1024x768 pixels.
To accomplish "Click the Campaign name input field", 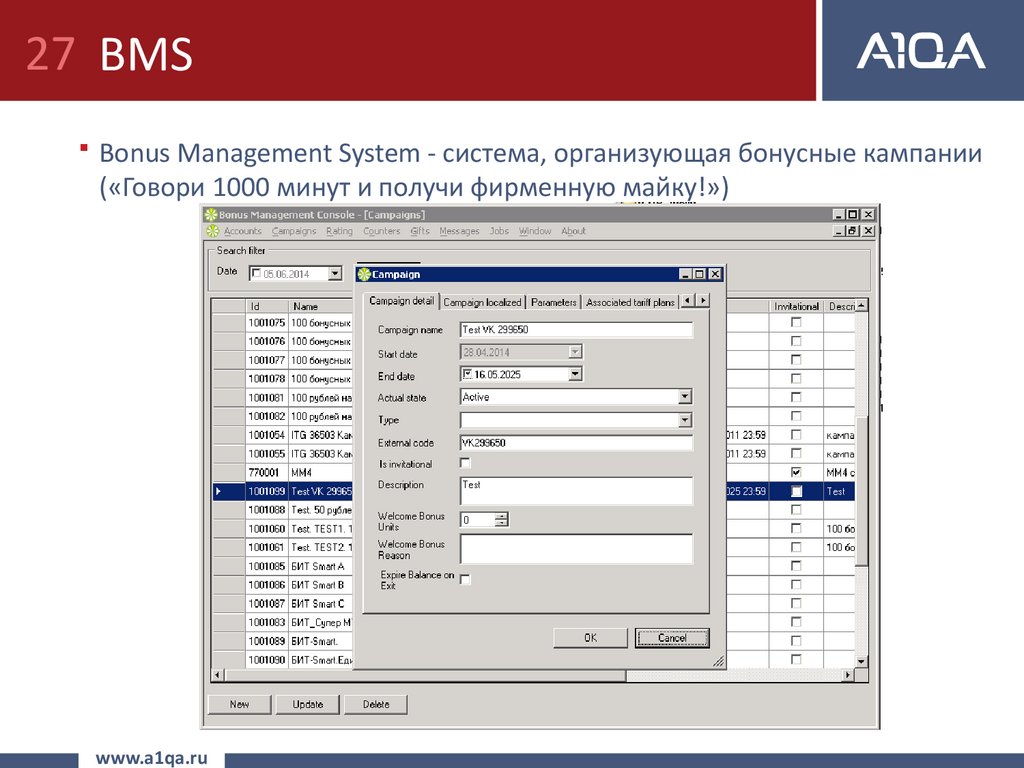I will (x=576, y=329).
